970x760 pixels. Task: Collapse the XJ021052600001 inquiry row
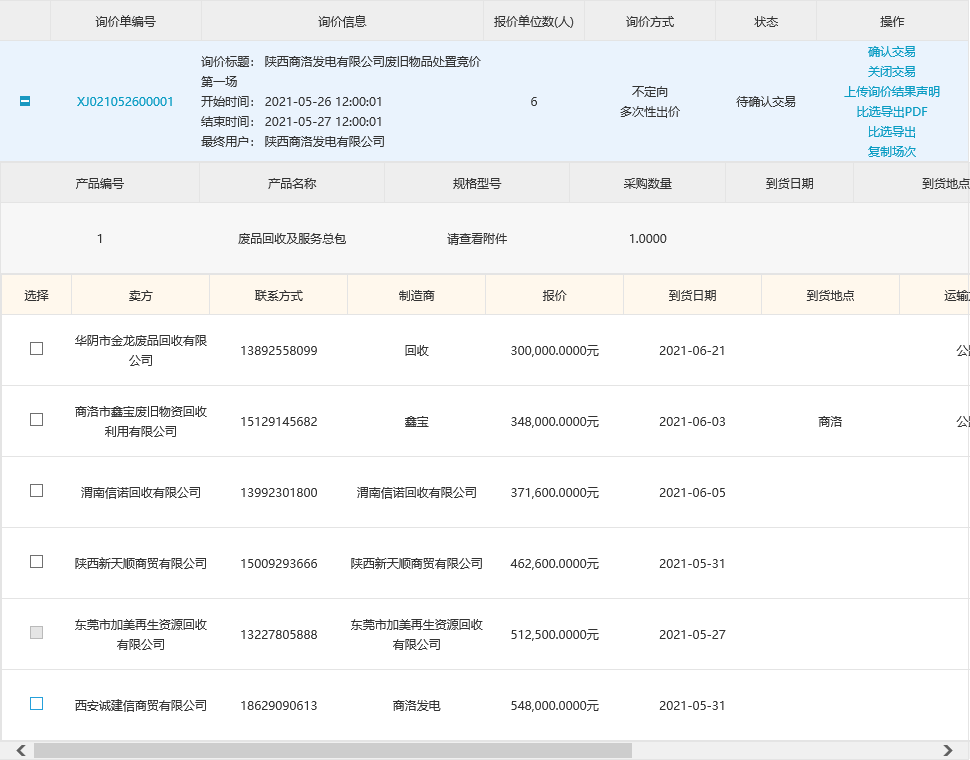[25, 102]
